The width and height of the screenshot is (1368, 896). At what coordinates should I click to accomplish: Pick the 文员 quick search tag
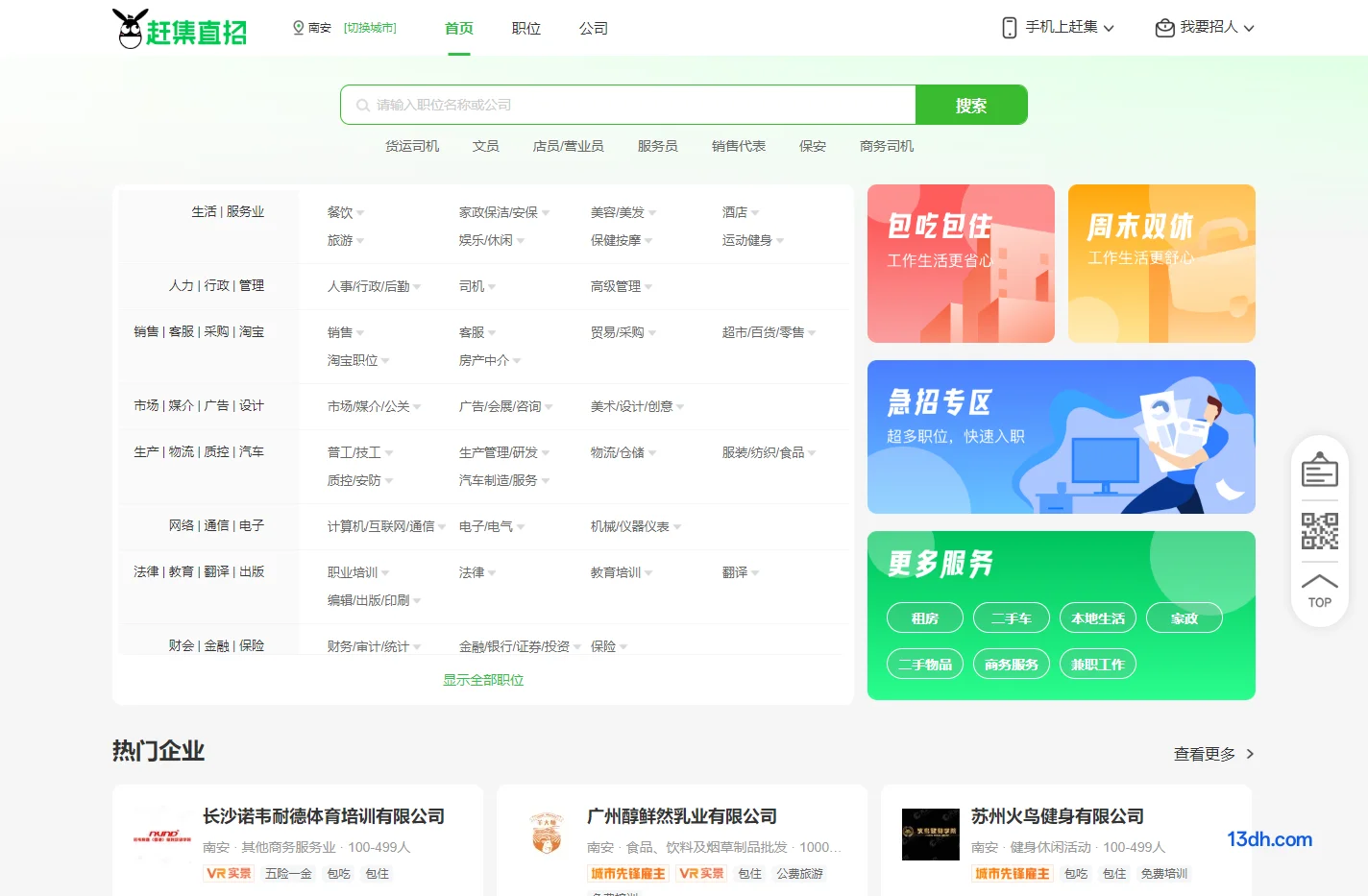pyautogui.click(x=486, y=146)
